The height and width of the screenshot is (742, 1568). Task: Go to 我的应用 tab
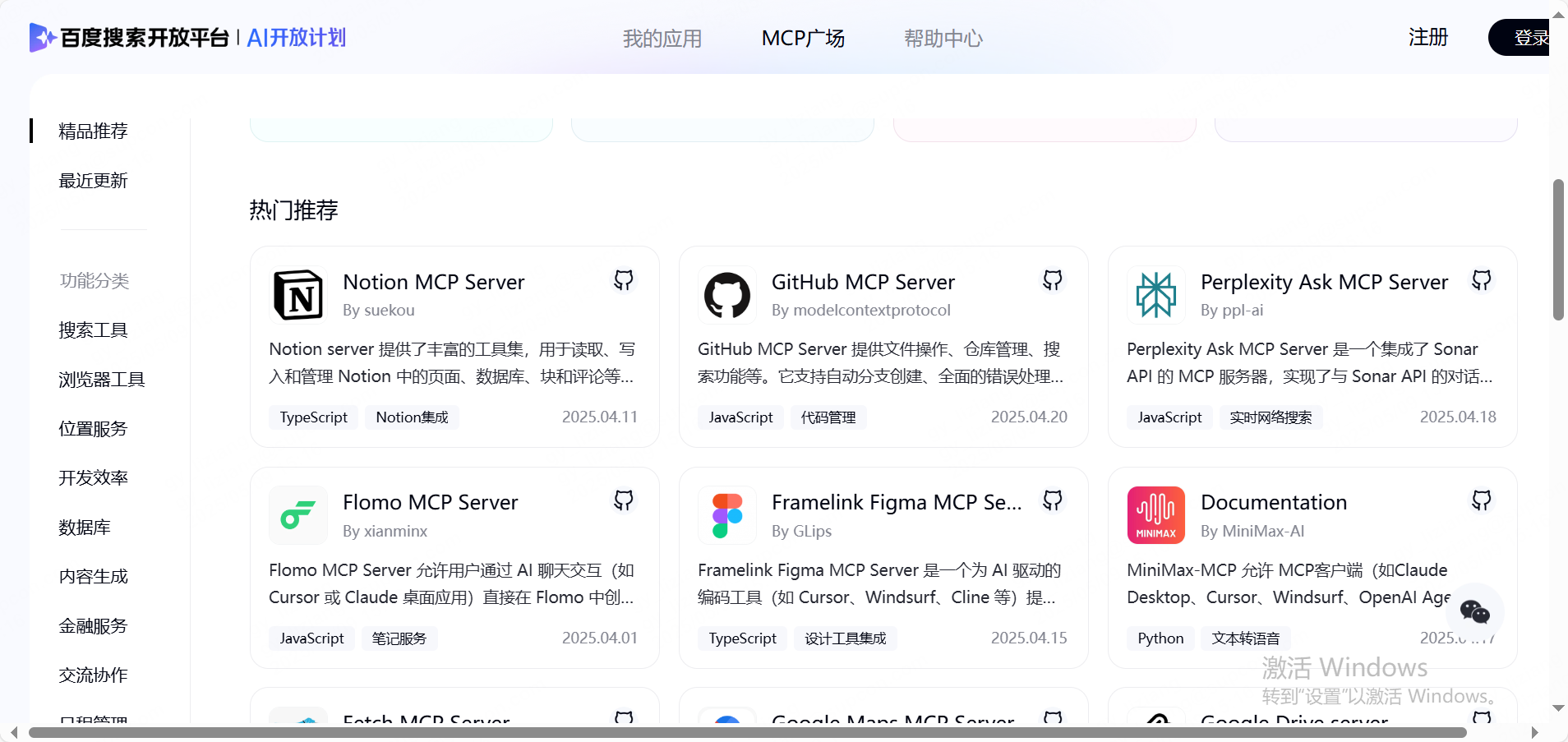point(662,39)
